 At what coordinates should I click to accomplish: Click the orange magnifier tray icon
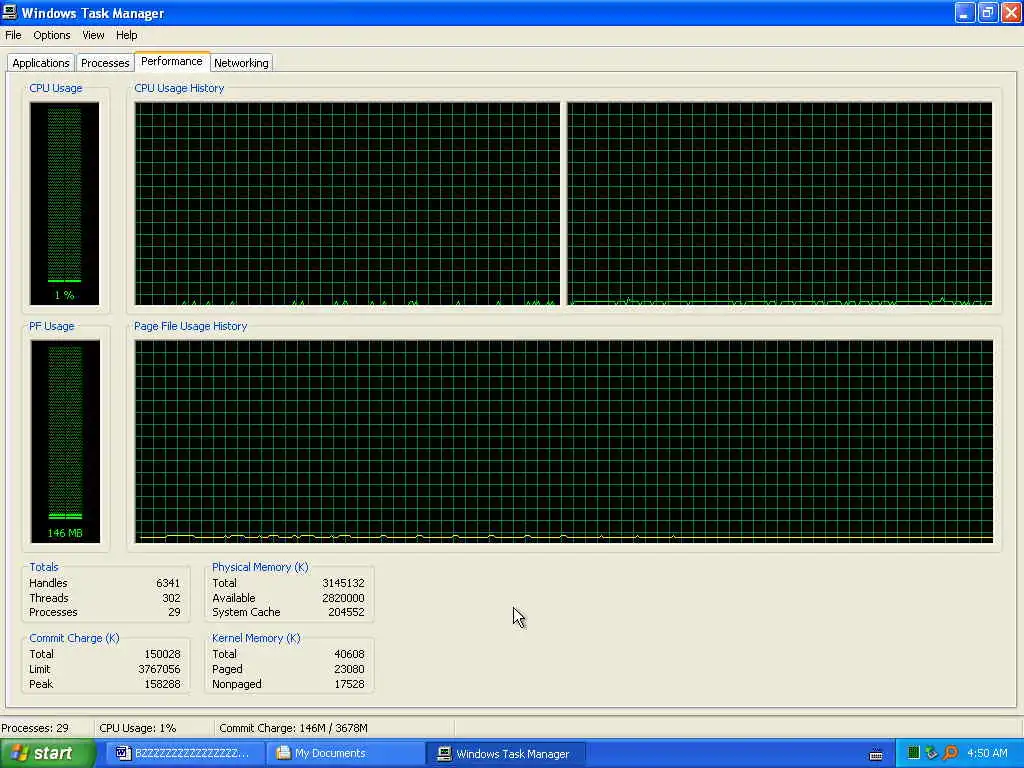950,753
